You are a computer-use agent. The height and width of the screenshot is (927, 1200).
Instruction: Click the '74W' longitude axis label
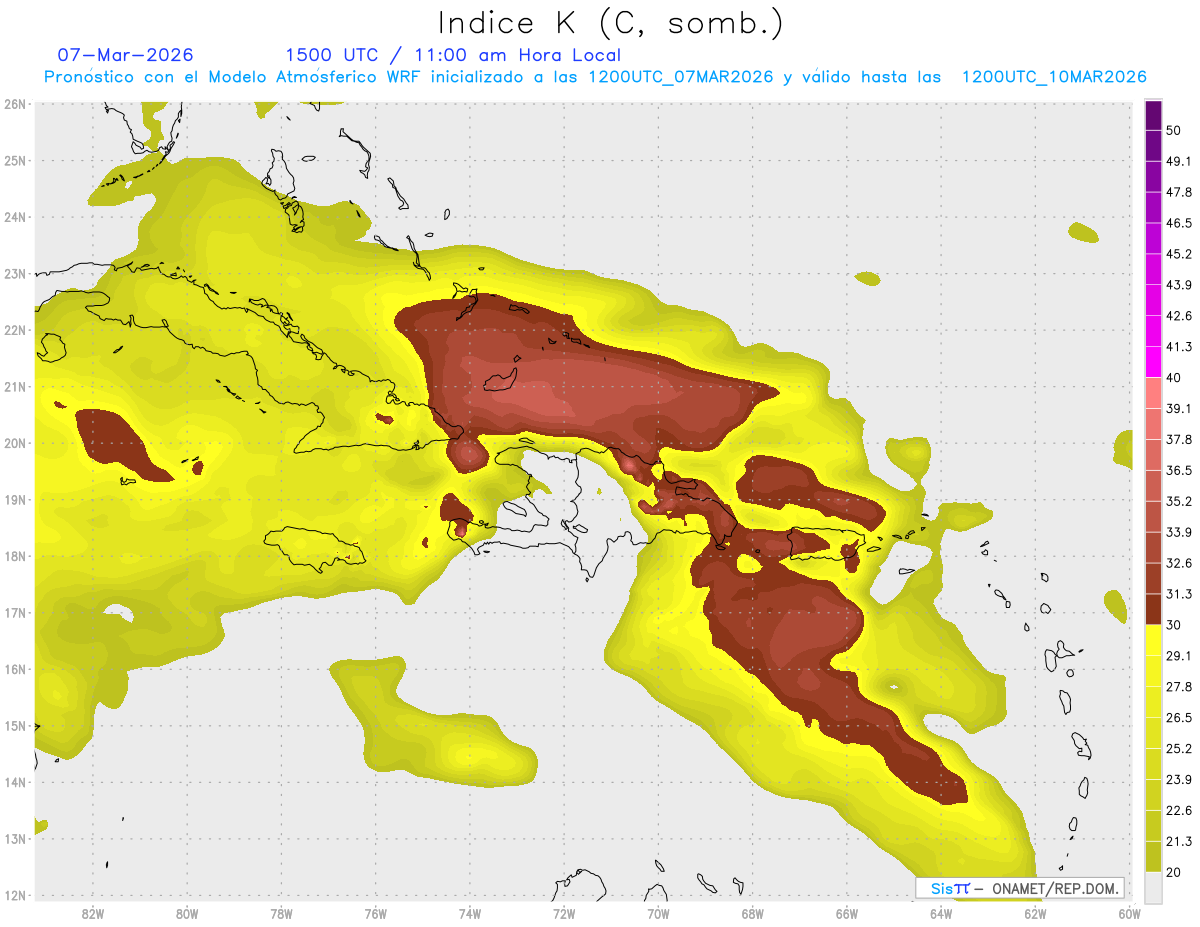point(470,914)
